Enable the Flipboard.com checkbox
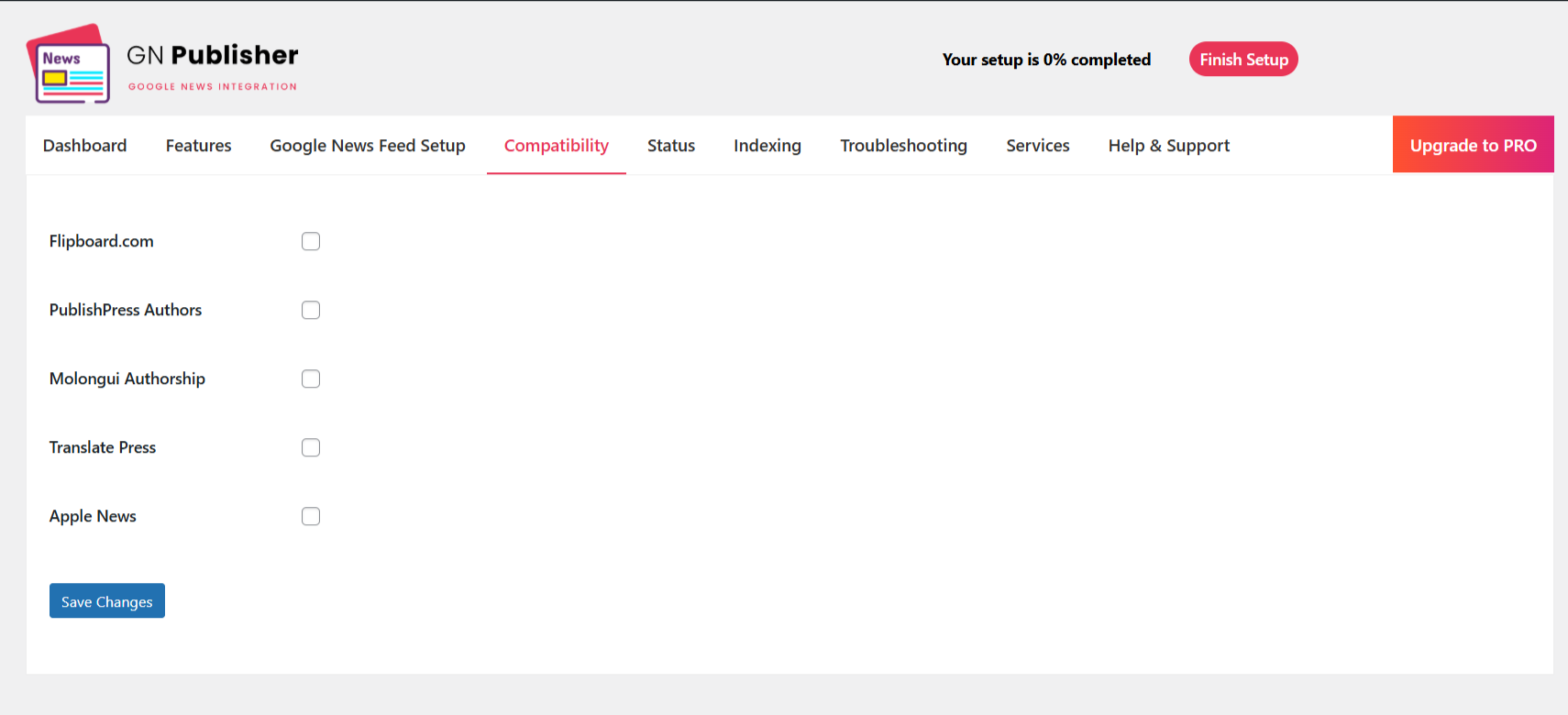The height and width of the screenshot is (715, 1568). tap(311, 241)
